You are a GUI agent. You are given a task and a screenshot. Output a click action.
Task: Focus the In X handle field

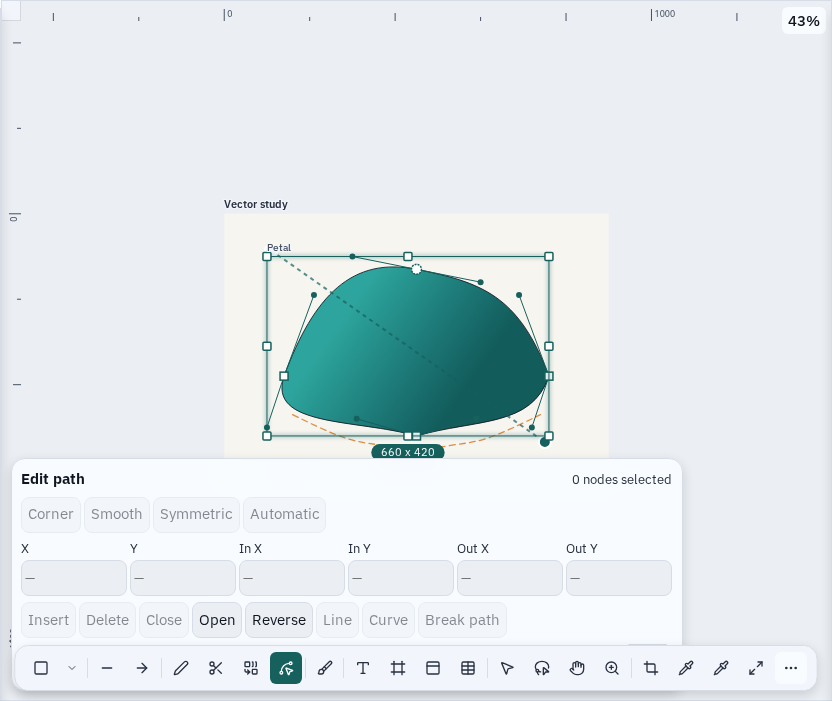tap(292, 578)
